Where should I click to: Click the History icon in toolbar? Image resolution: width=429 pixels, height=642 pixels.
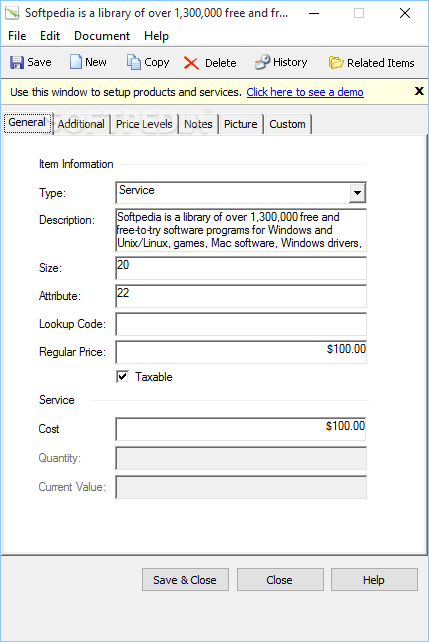[262, 62]
